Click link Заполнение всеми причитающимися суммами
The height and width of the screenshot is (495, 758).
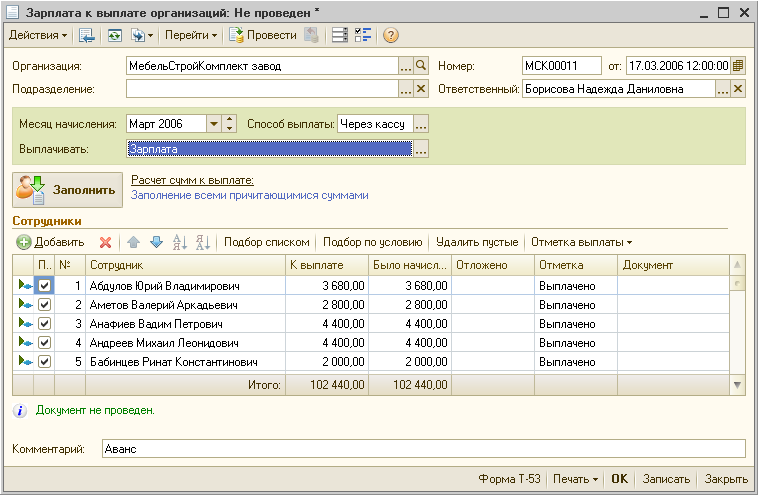249,195
